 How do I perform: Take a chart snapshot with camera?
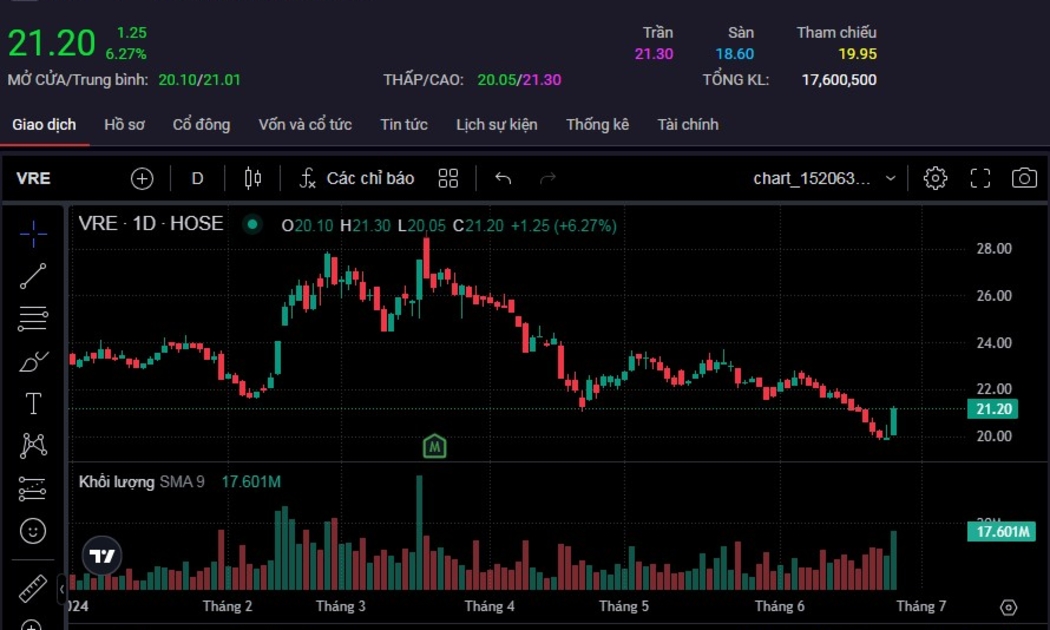[1024, 178]
